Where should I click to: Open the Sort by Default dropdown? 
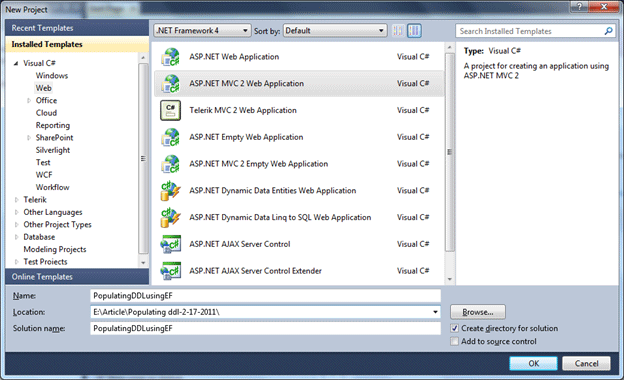pos(335,31)
